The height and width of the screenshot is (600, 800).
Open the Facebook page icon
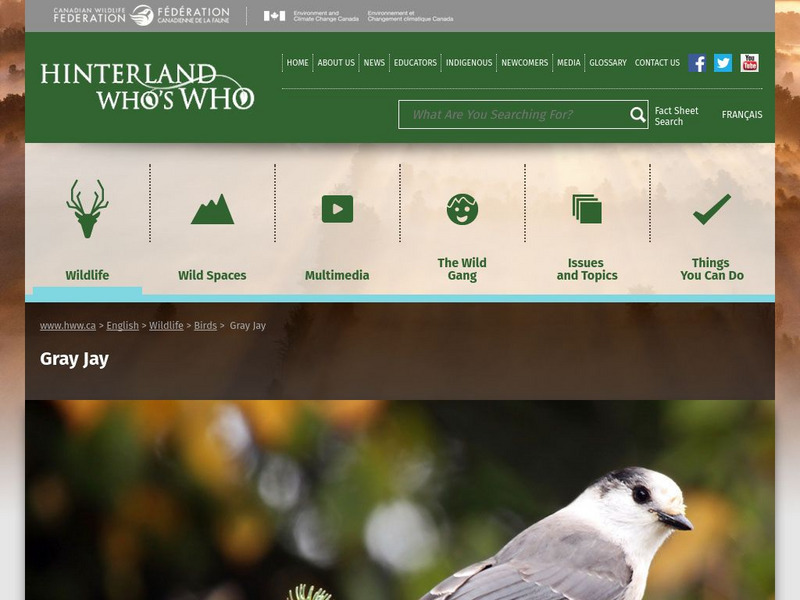point(697,63)
